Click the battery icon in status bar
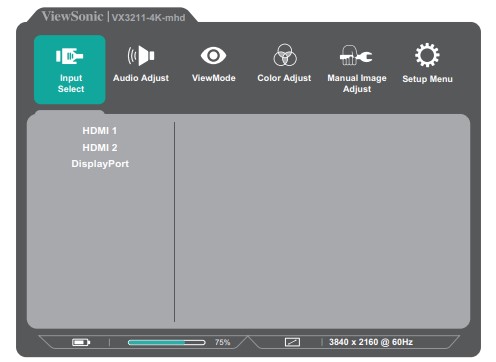The image size is (496, 362). 81,342
